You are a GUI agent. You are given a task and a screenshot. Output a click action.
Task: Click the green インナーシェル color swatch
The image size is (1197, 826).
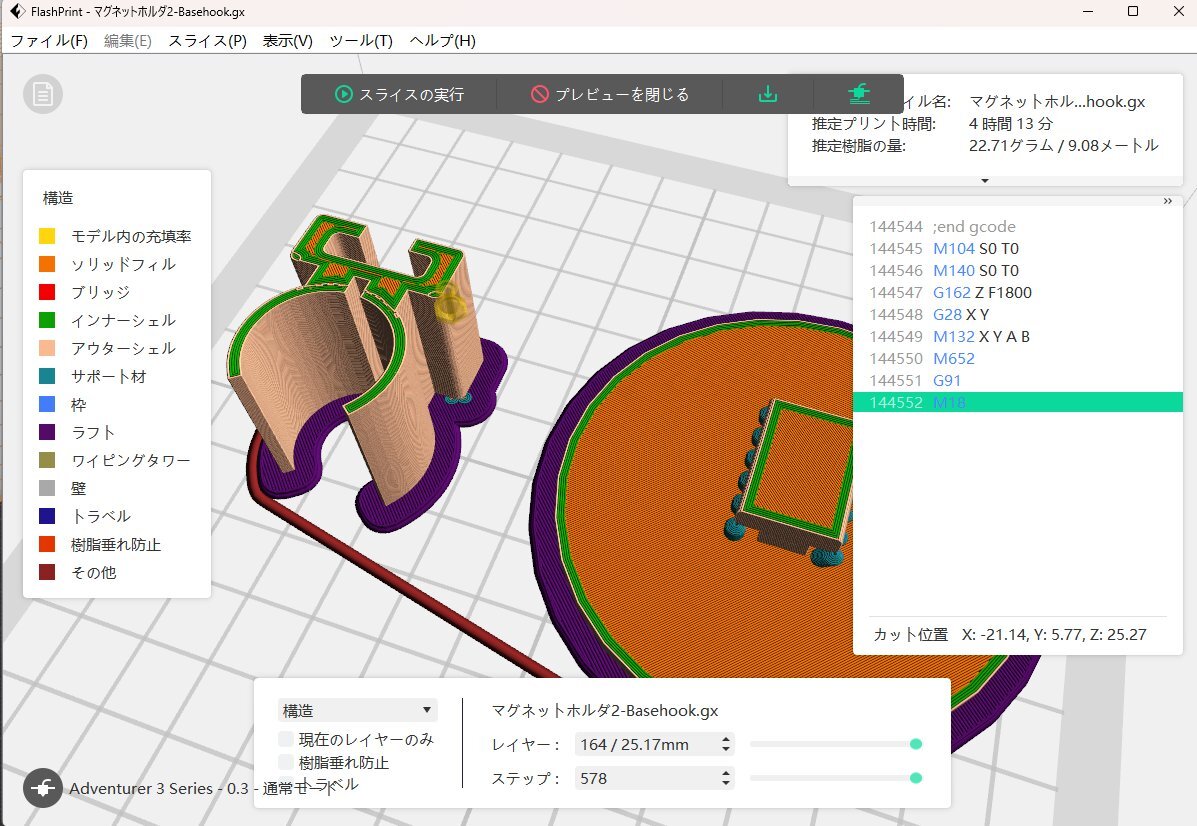click(47, 320)
